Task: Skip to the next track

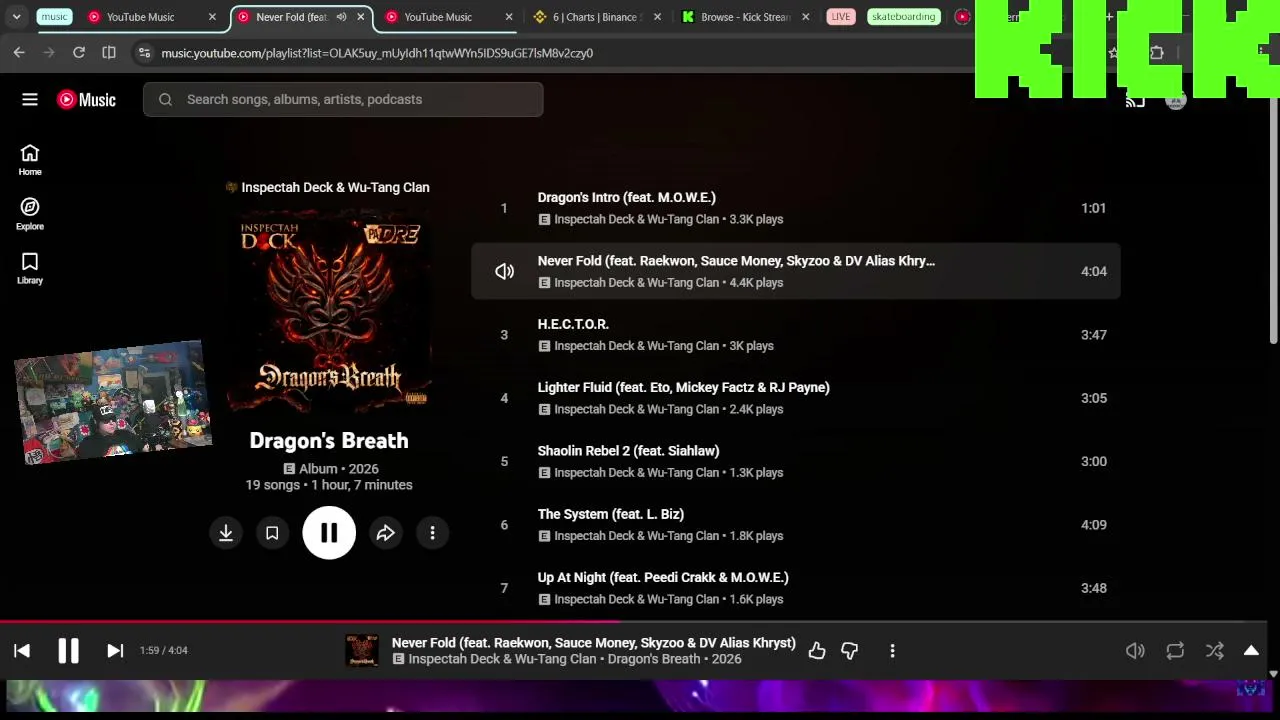Action: coord(115,650)
